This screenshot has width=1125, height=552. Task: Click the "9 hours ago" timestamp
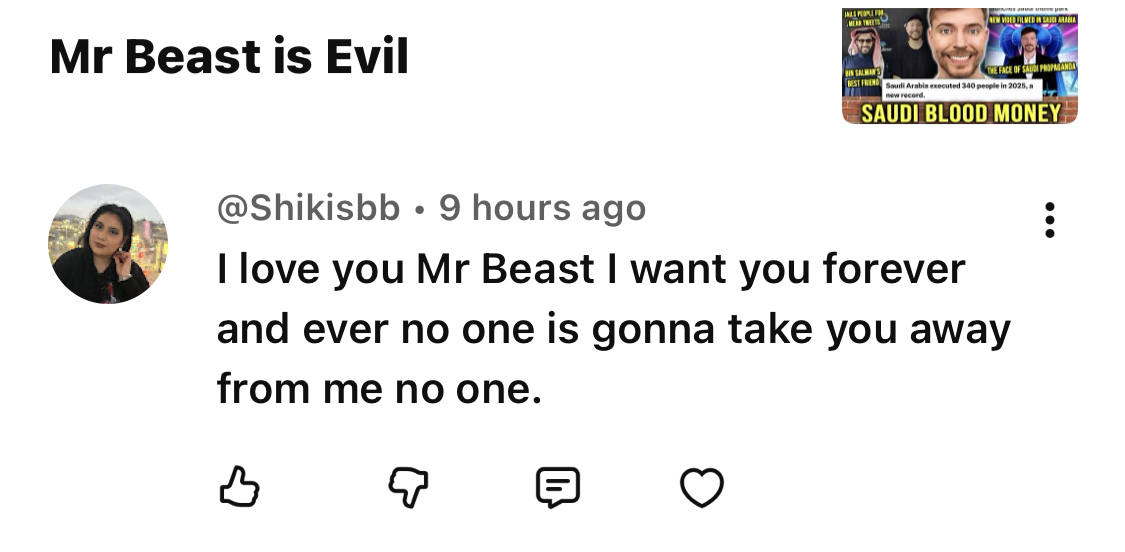542,208
